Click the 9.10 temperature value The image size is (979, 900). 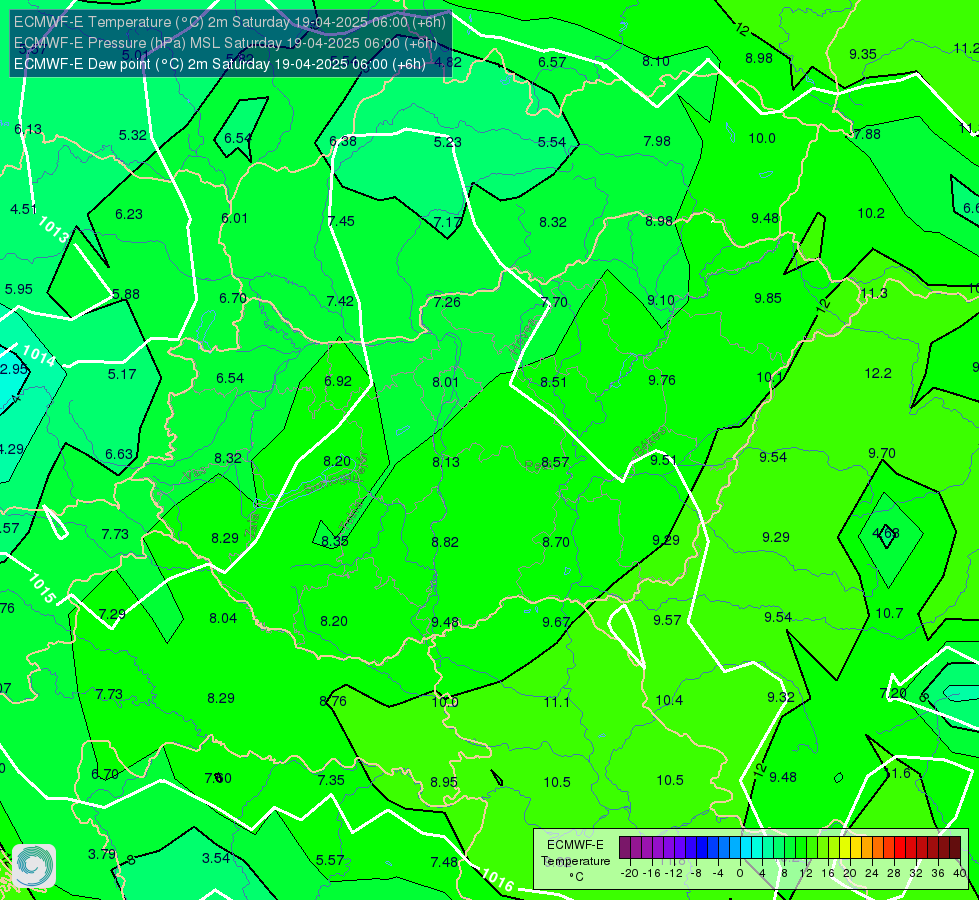pyautogui.click(x=661, y=300)
